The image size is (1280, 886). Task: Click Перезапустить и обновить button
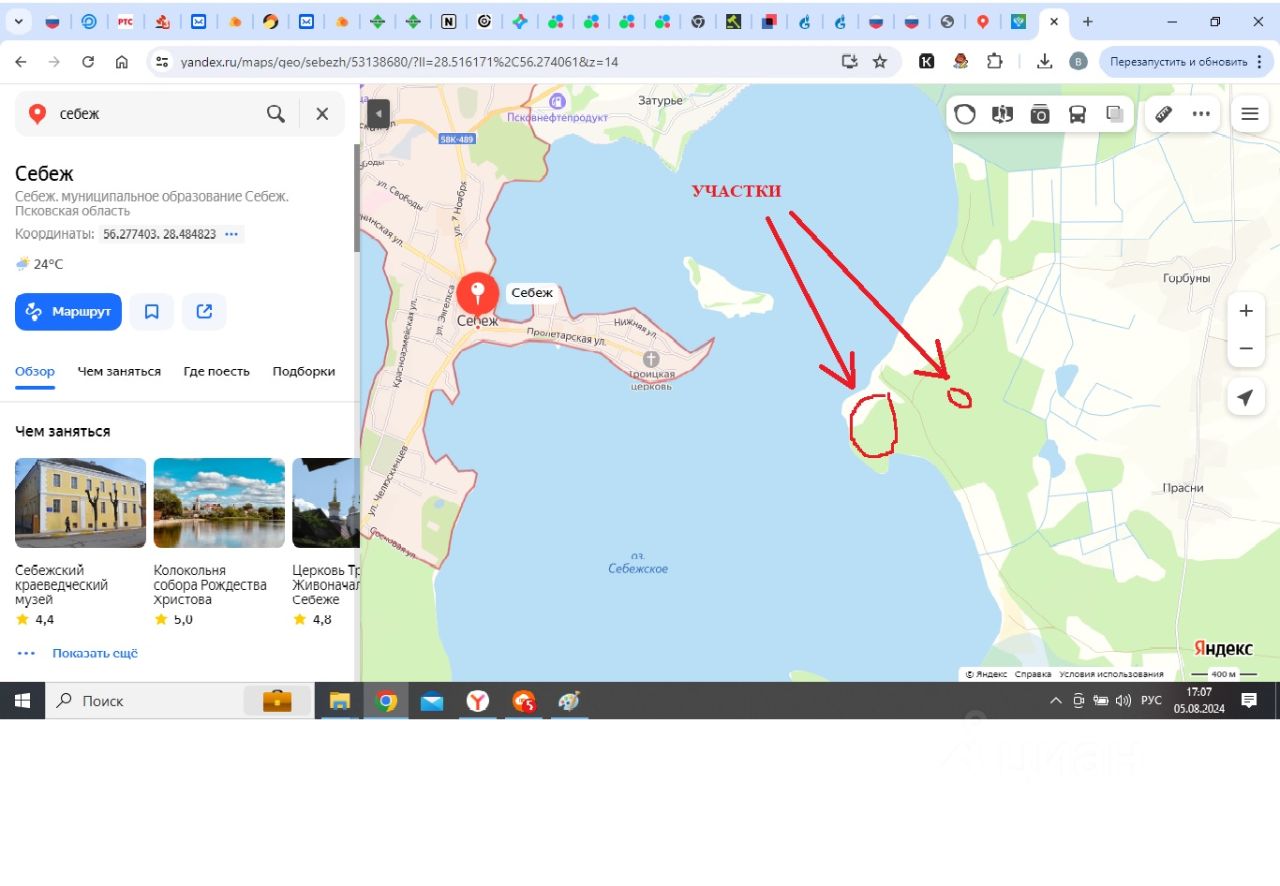click(1185, 62)
